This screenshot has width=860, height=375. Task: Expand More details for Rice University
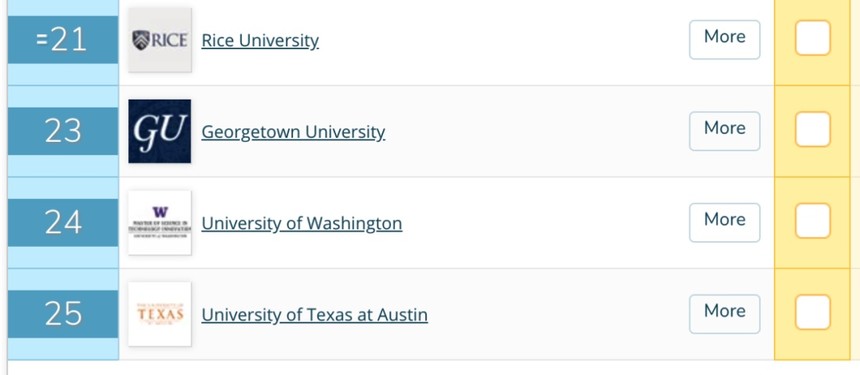725,39
